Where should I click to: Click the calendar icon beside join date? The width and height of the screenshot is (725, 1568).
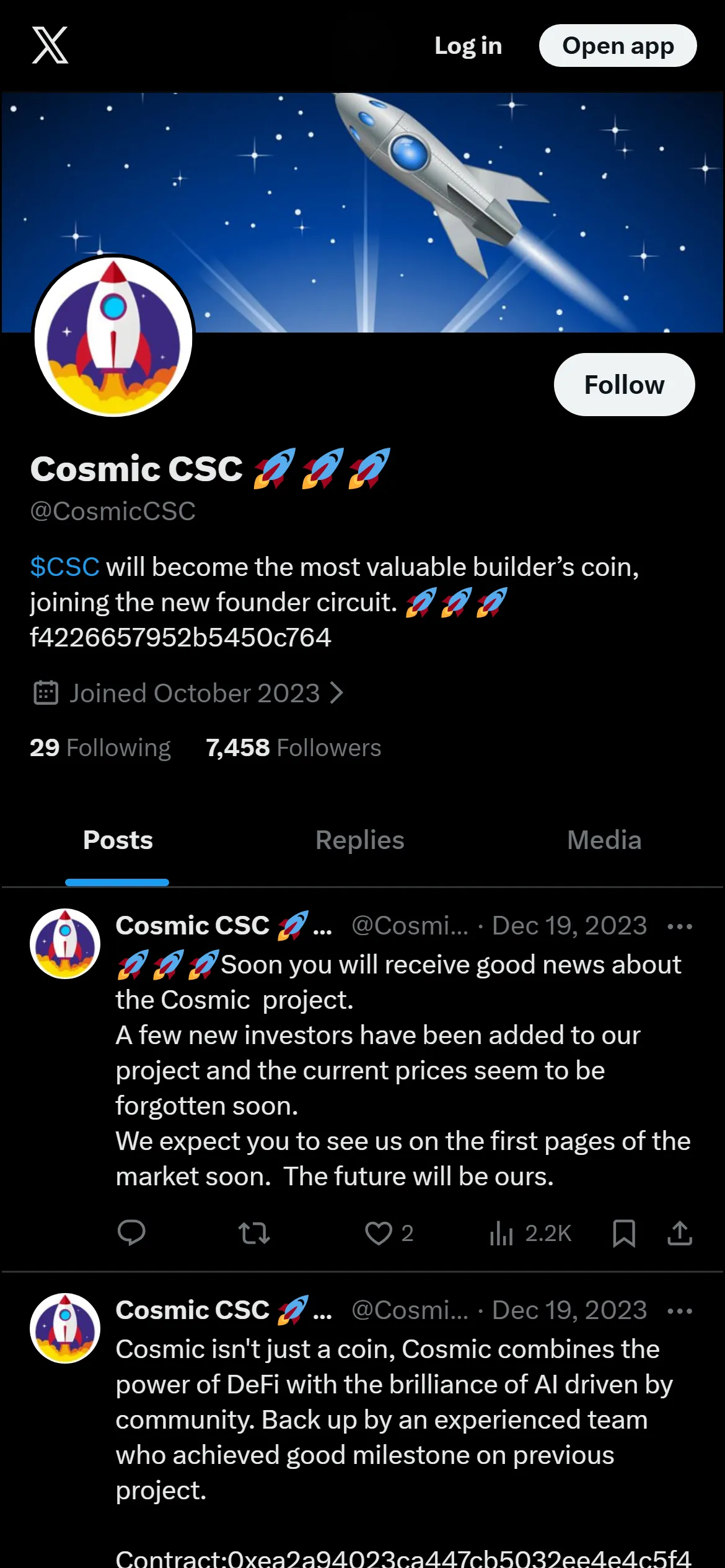pos(45,693)
